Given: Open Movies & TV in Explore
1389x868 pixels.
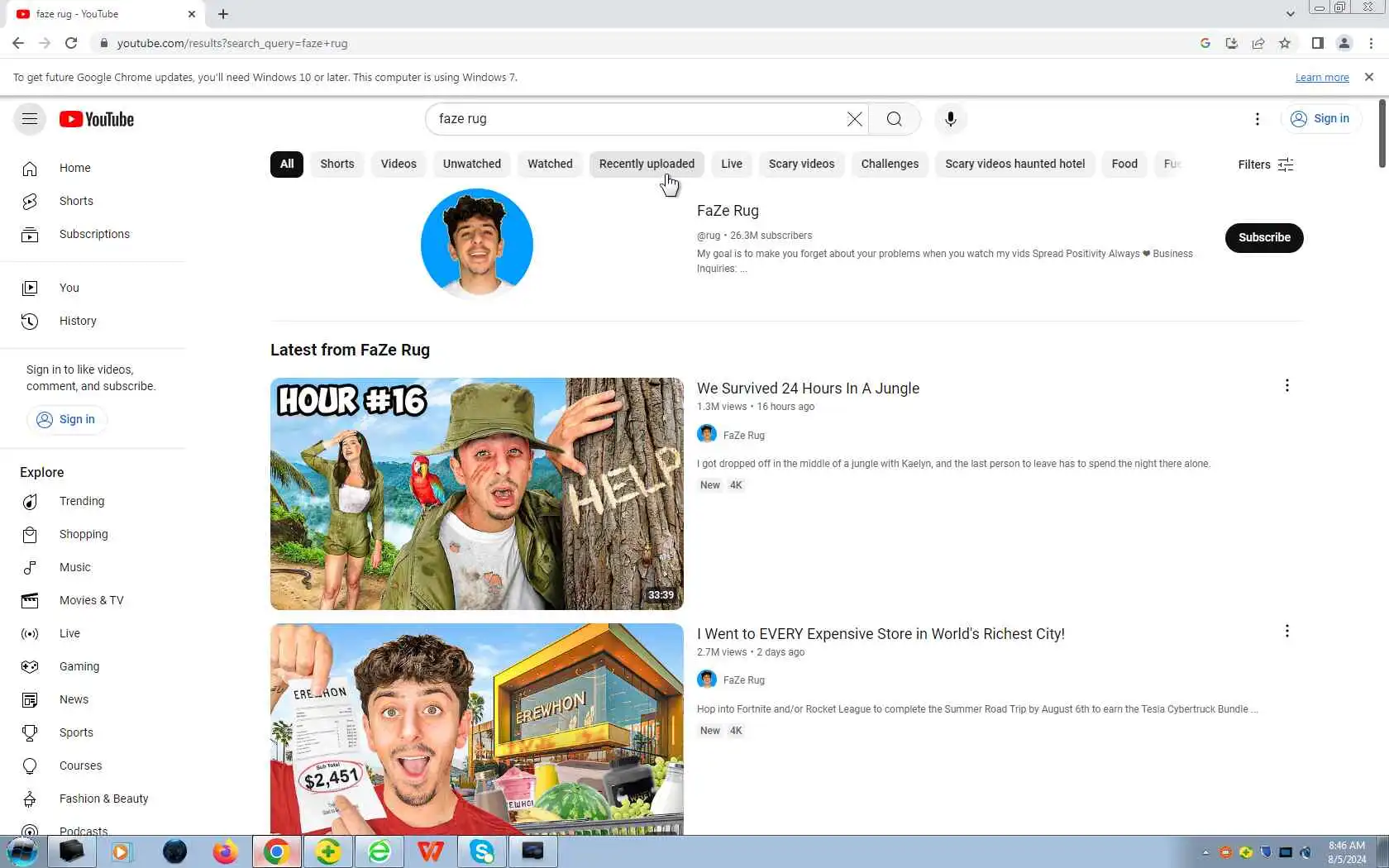Looking at the screenshot, I should click(93, 600).
